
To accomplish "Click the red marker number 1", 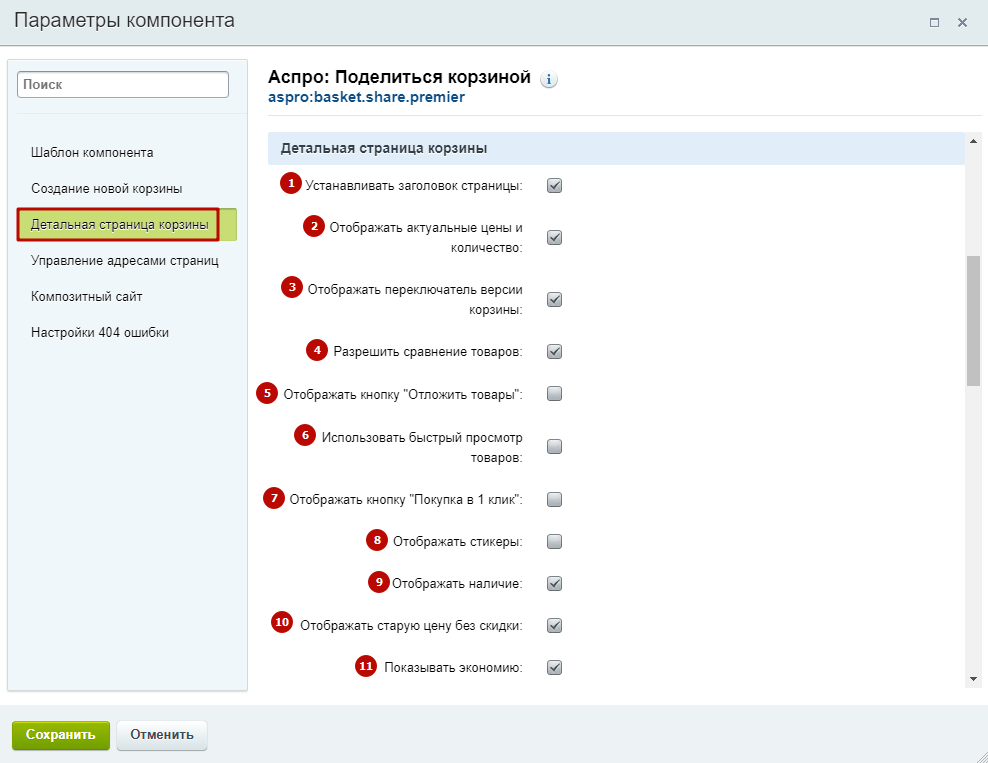I will [290, 183].
